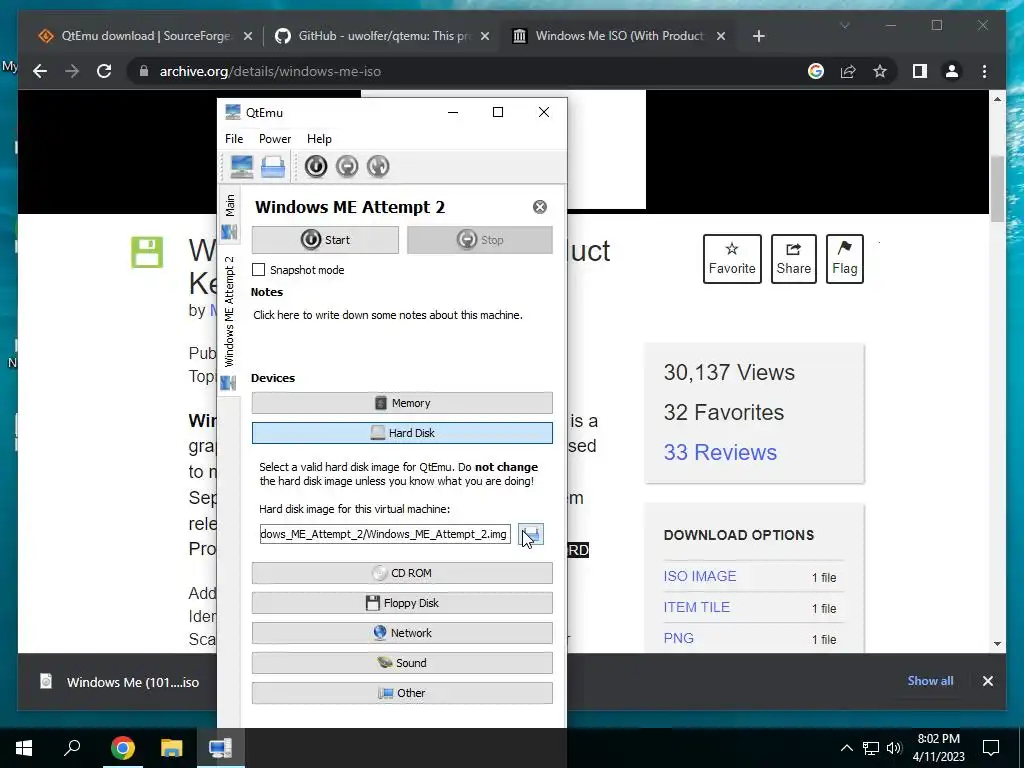Click the archive.org page vertical scrollbar
1024x768 pixels.
997,189
